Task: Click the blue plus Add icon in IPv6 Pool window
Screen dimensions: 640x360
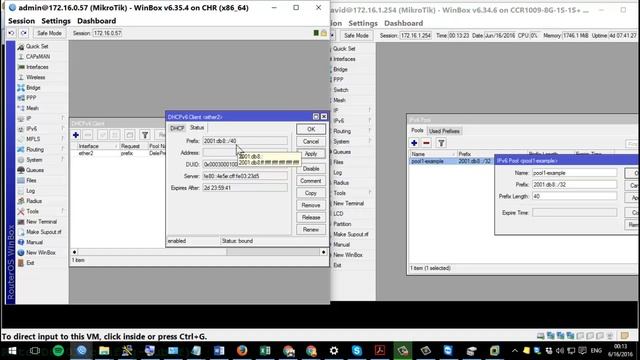Action: point(414,143)
